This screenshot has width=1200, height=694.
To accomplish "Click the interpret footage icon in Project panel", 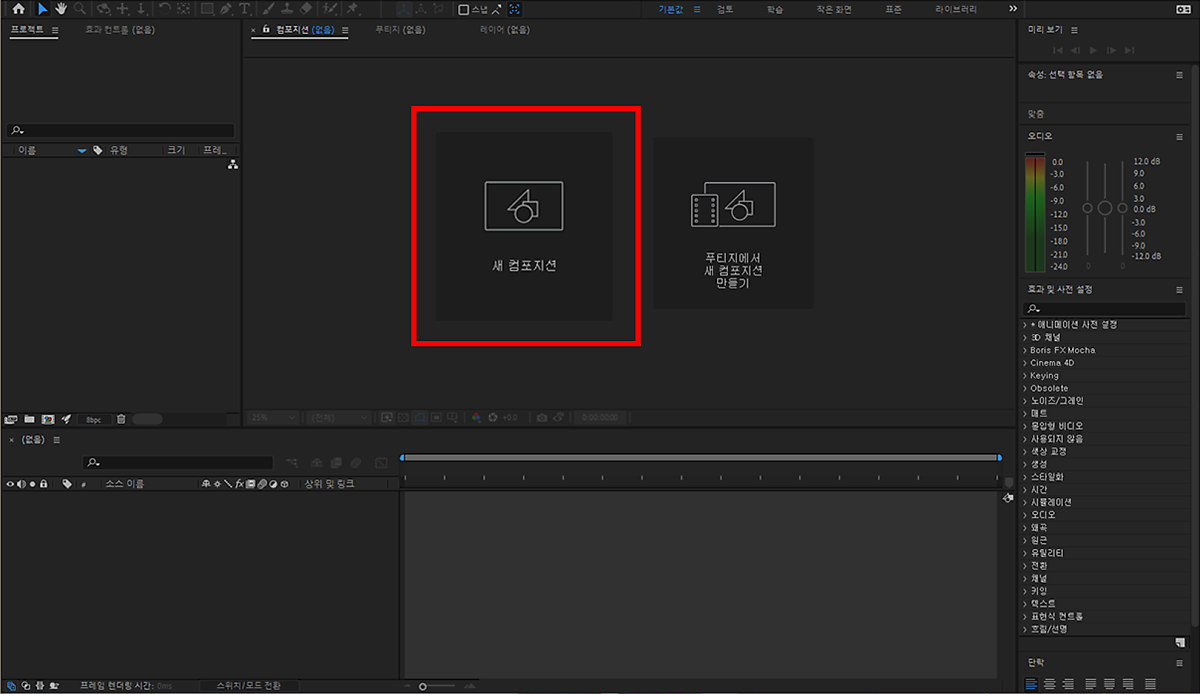I will click(11, 419).
